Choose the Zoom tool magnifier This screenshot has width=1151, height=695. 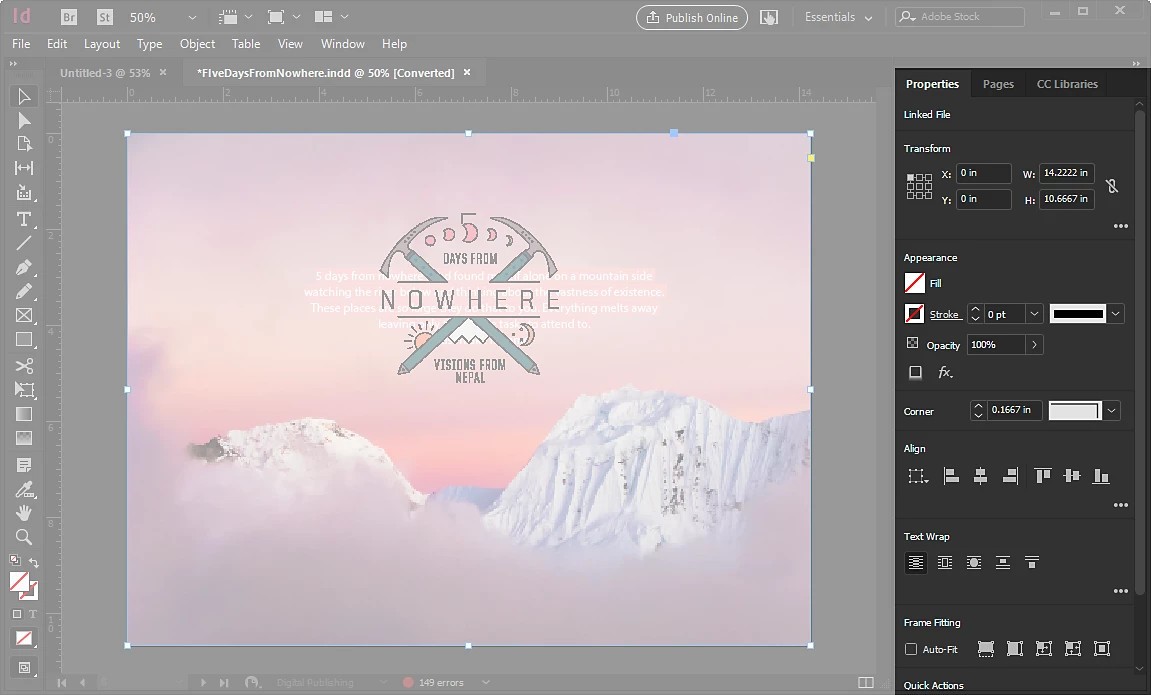coord(23,536)
